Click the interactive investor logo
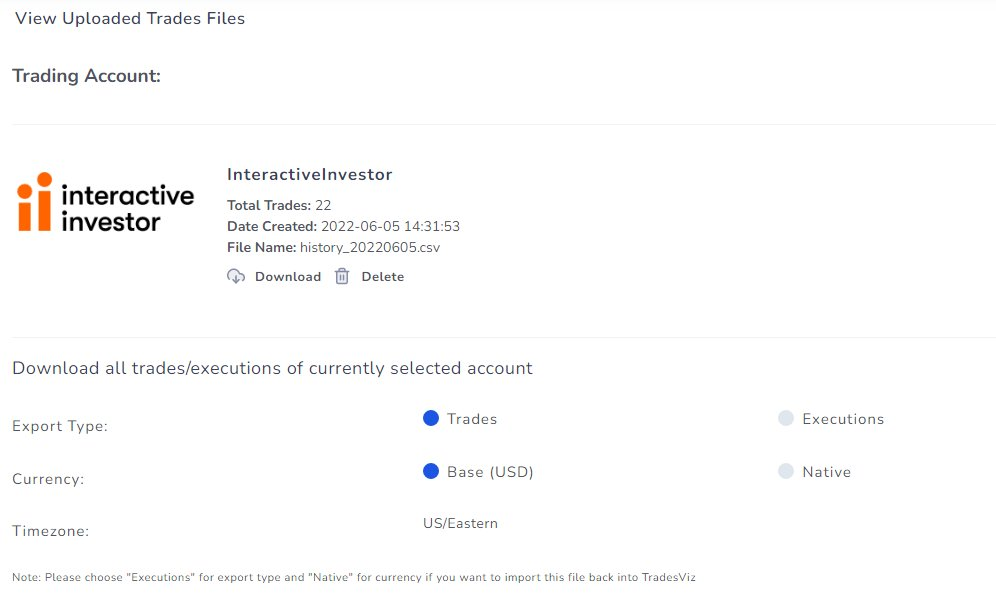Screen dimensions: 996x614 105,202
